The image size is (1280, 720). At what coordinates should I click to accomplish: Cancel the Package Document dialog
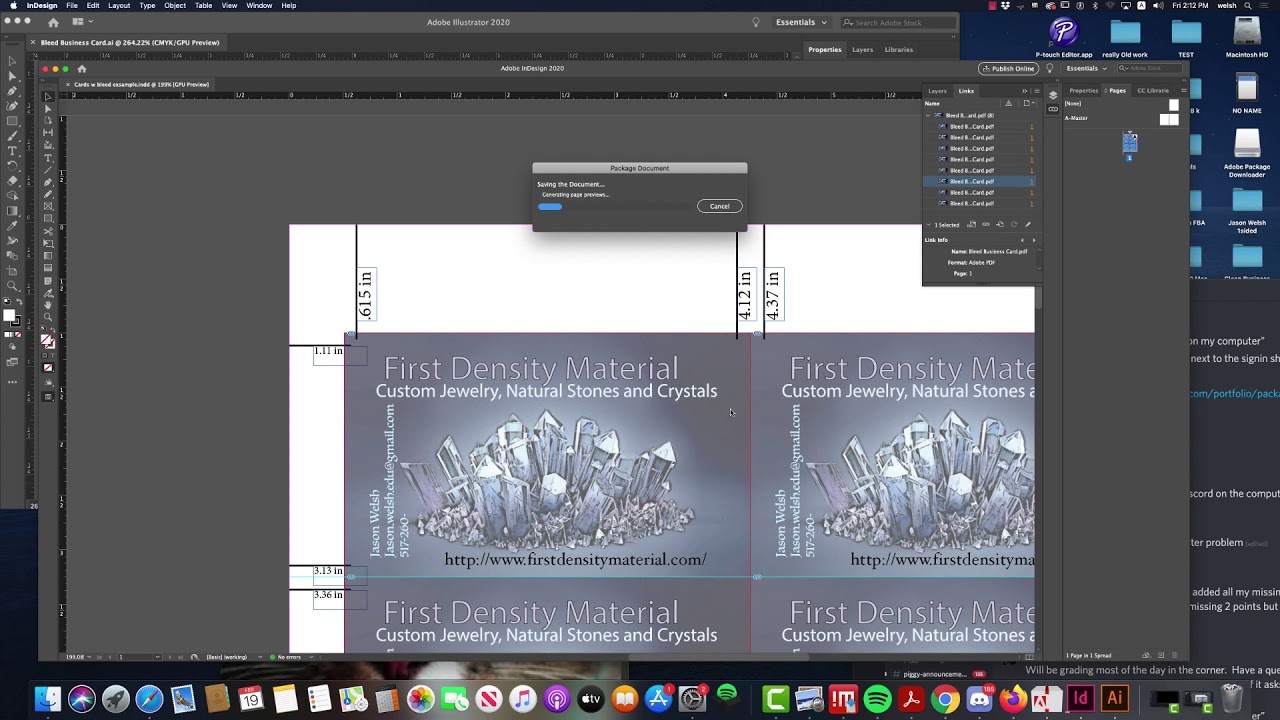tap(719, 206)
